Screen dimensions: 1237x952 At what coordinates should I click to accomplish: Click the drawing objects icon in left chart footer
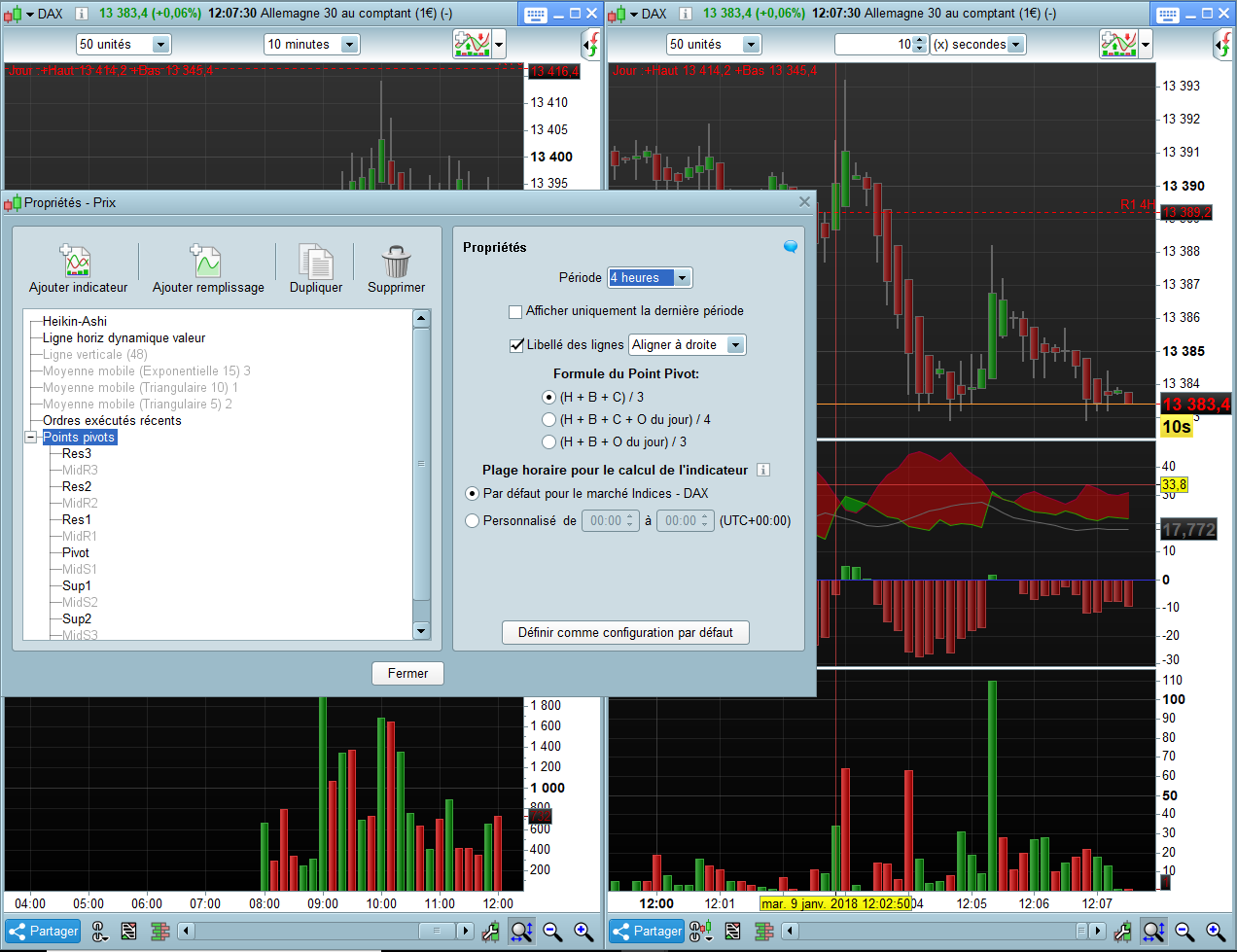(129, 932)
